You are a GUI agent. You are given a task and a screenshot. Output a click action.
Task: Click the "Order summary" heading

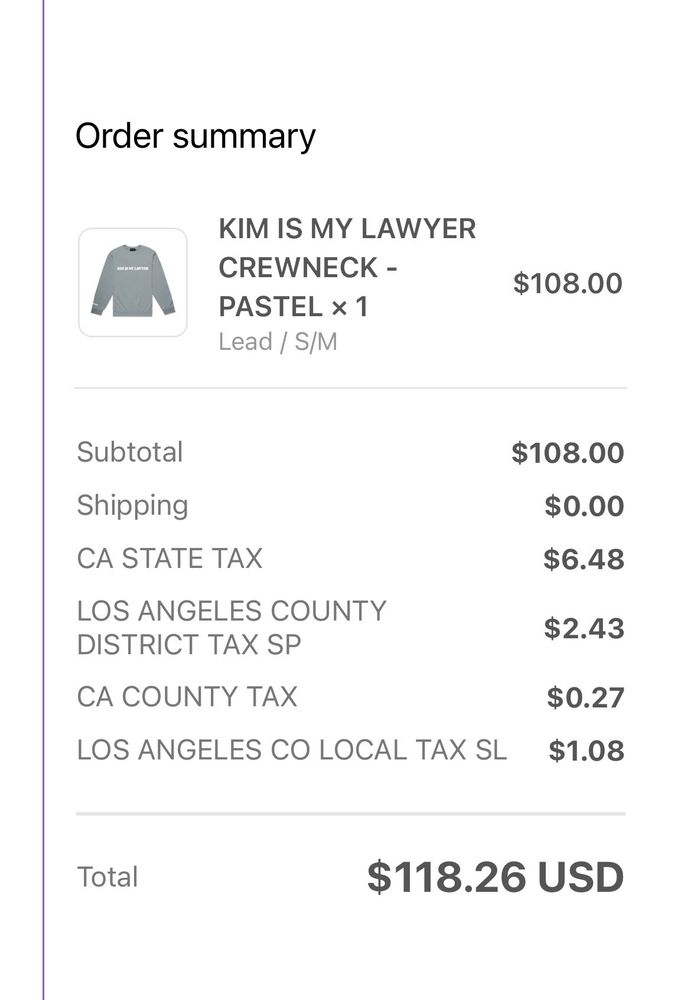pyautogui.click(x=195, y=136)
